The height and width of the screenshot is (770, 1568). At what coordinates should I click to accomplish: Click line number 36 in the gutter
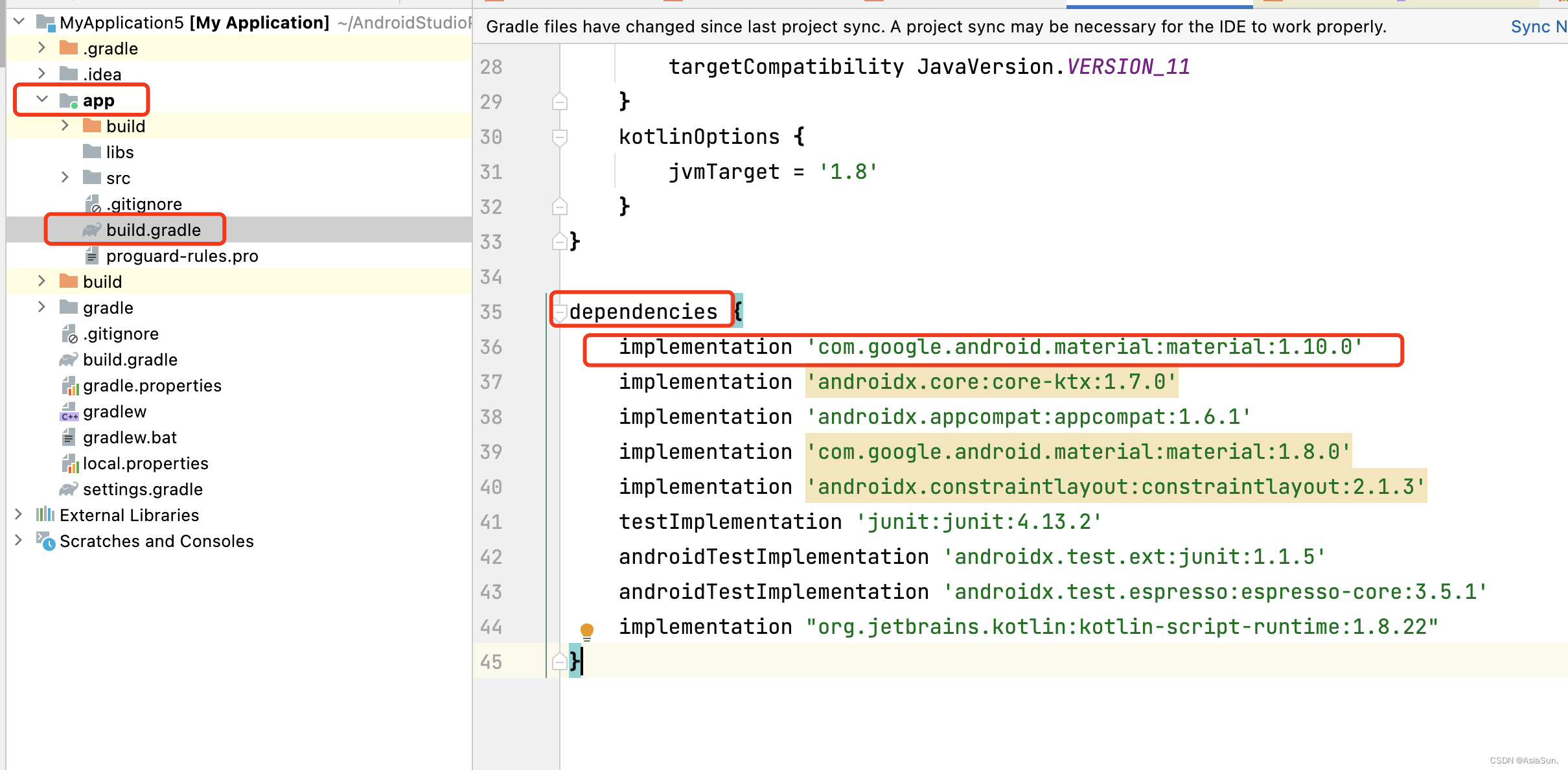491,347
